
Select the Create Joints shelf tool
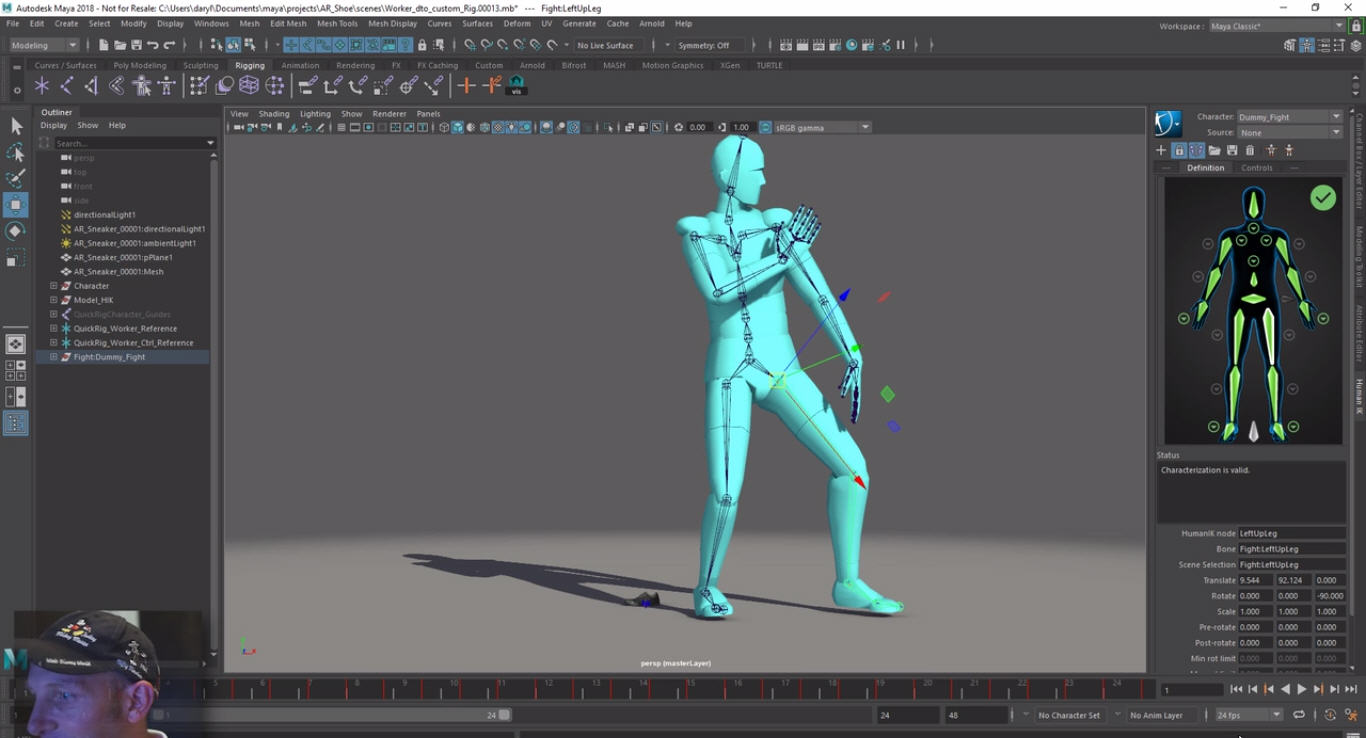(67, 86)
